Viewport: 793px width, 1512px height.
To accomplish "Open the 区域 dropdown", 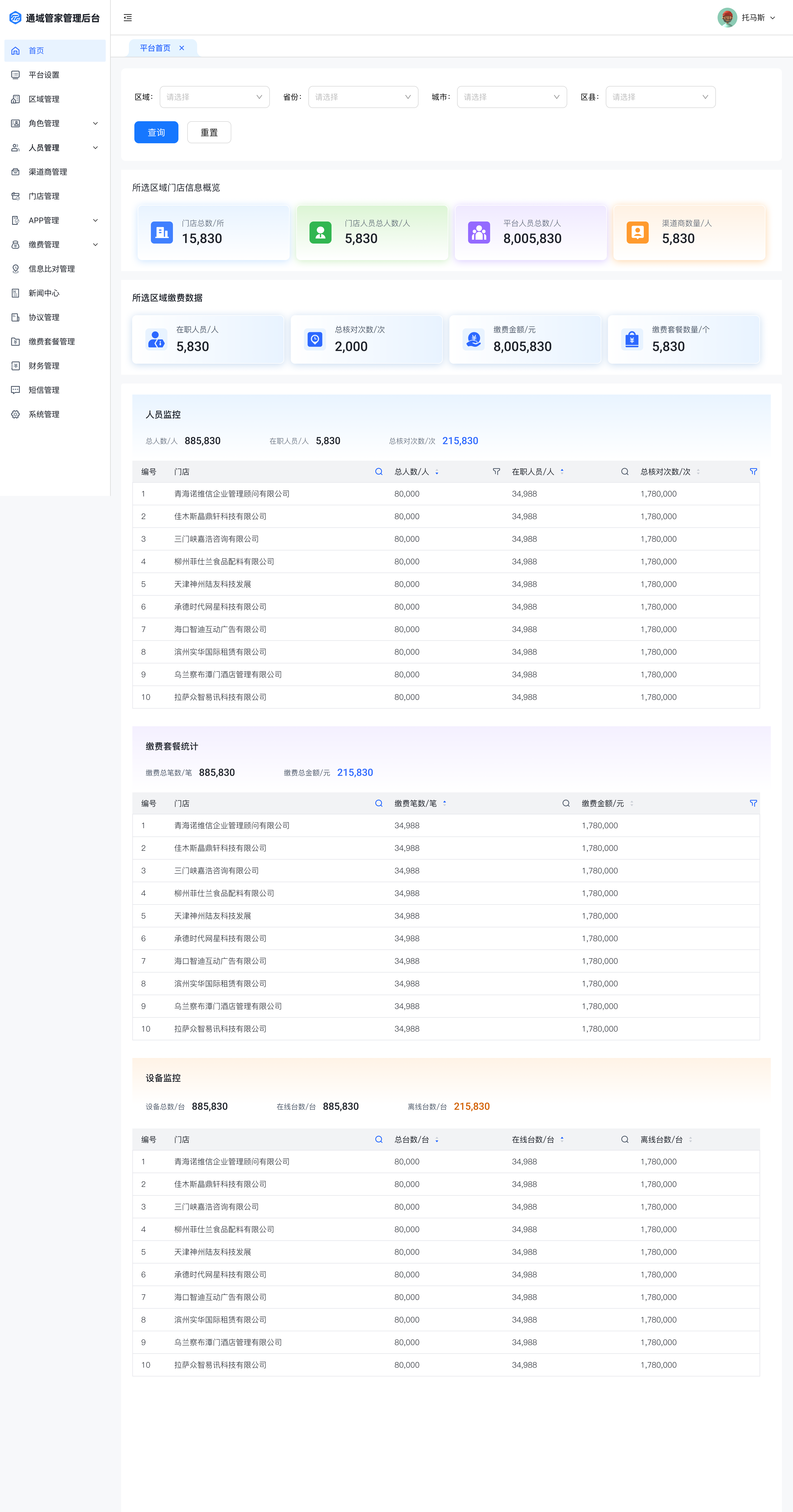I will tap(215, 97).
